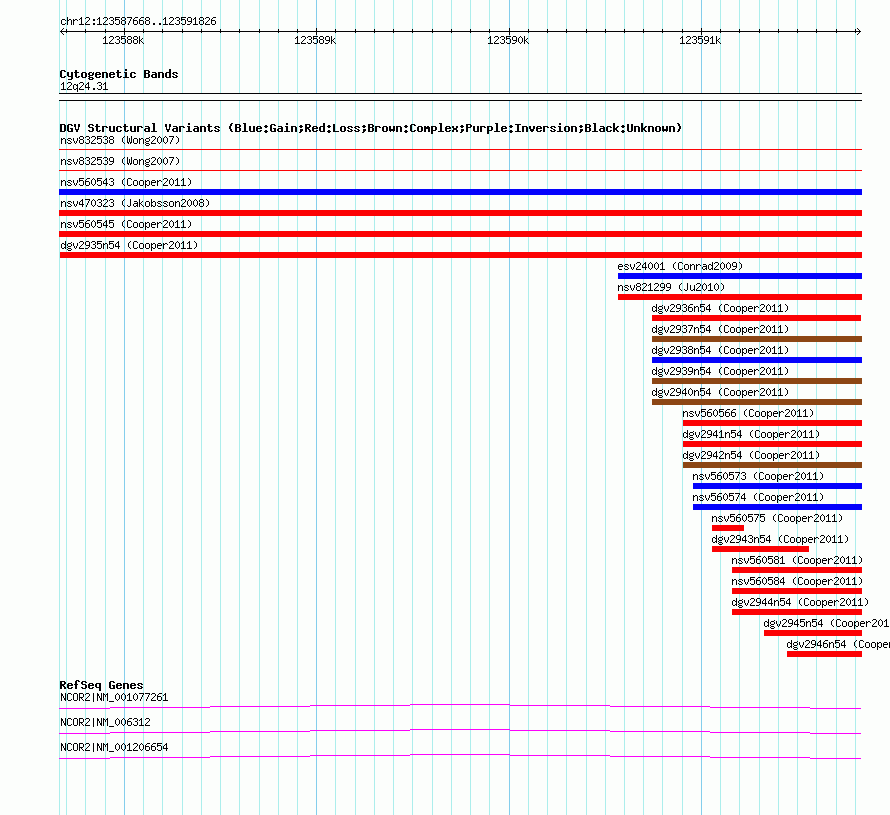Select the short red nsv560575 bar
This screenshot has width=890, height=815.
click(728, 528)
